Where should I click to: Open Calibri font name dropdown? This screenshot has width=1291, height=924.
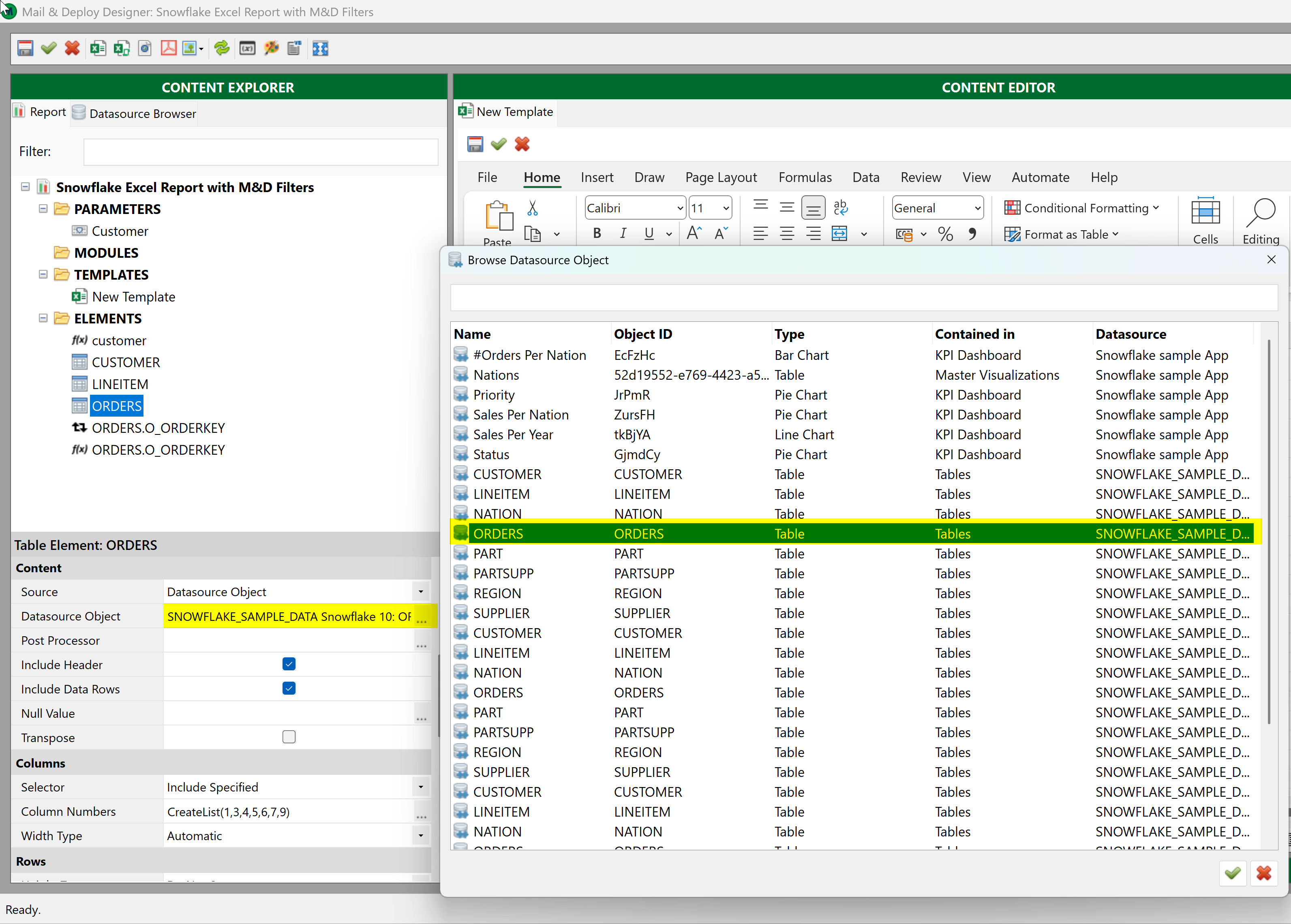pos(680,208)
